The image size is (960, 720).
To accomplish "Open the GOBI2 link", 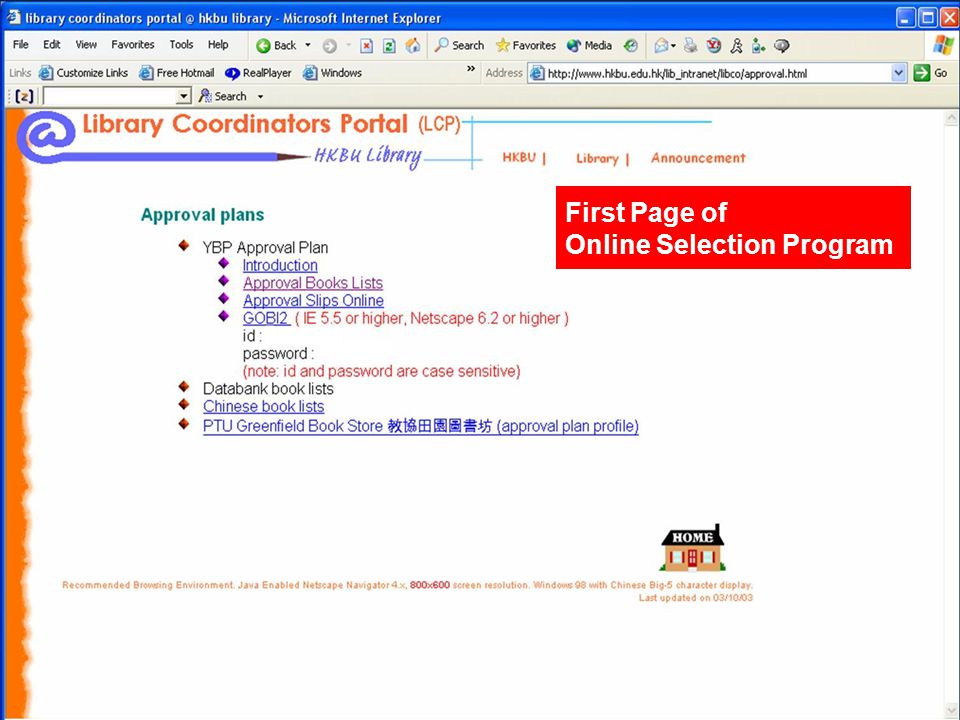I will click(x=265, y=318).
